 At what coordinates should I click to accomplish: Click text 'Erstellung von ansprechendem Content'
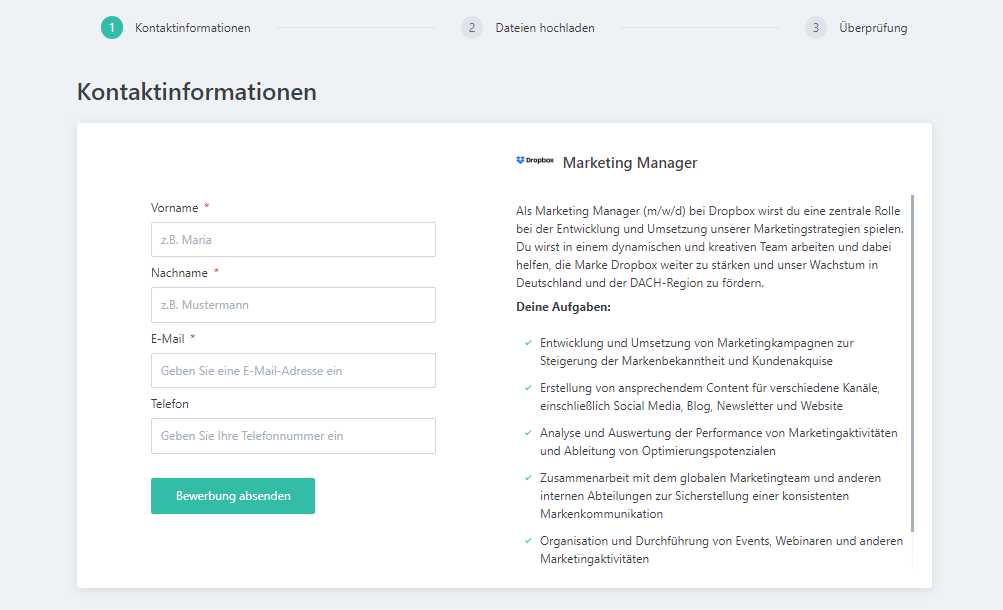[x=643, y=388]
